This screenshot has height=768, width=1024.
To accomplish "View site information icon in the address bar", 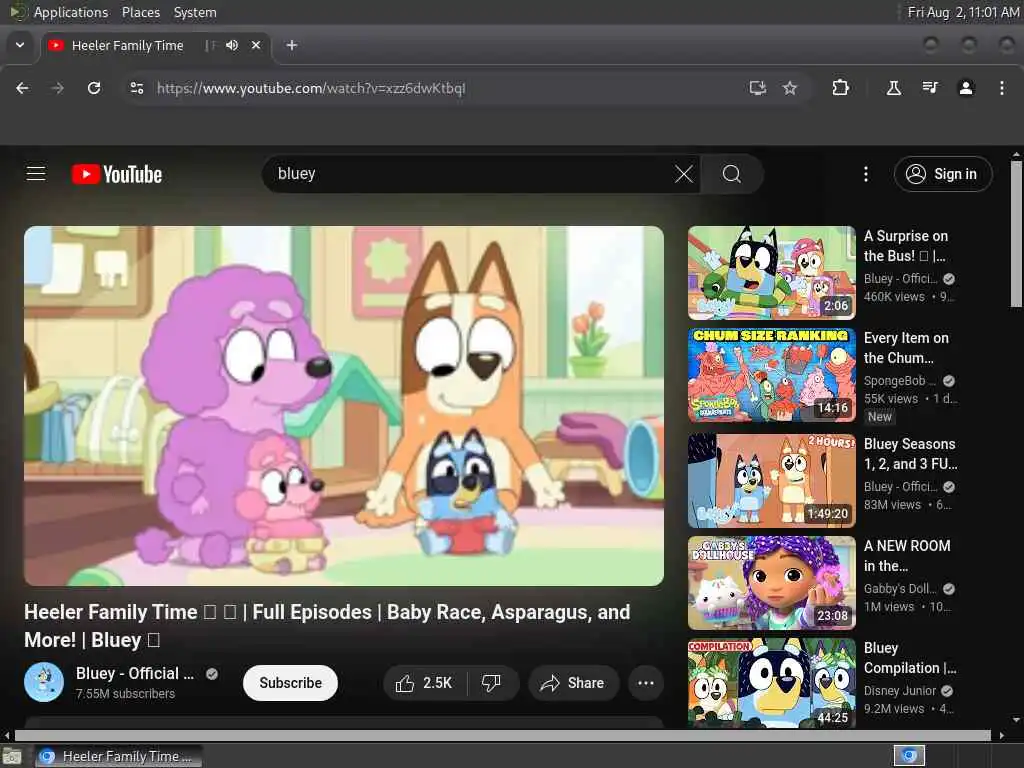I will click(136, 88).
